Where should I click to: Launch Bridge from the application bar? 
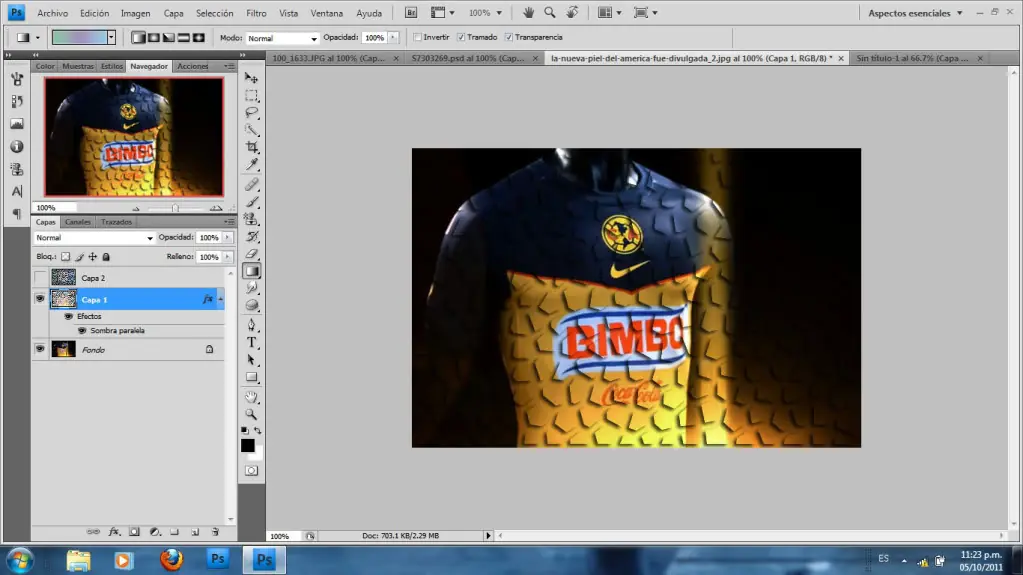tap(411, 12)
